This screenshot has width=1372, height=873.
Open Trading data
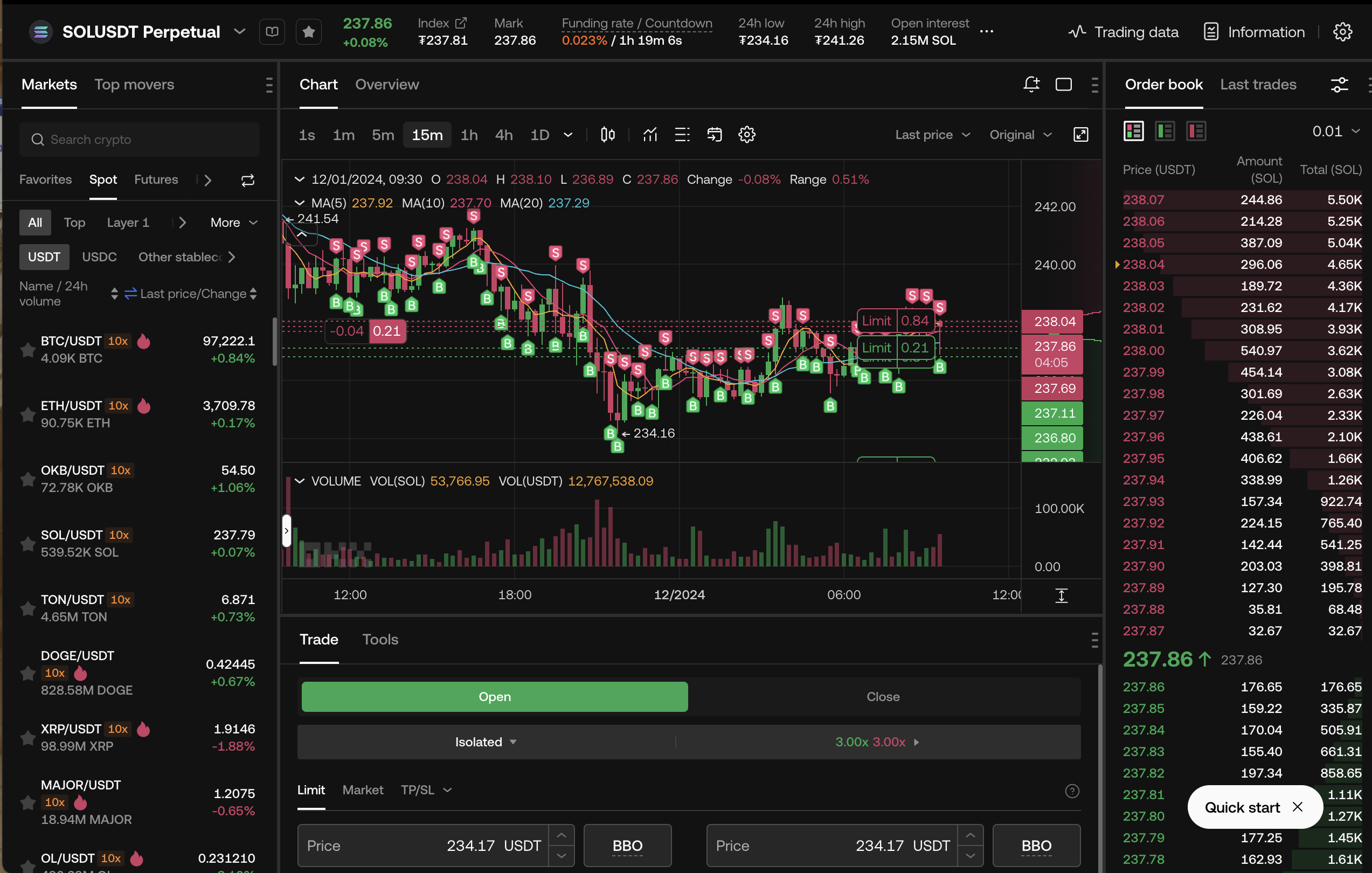(x=1123, y=32)
